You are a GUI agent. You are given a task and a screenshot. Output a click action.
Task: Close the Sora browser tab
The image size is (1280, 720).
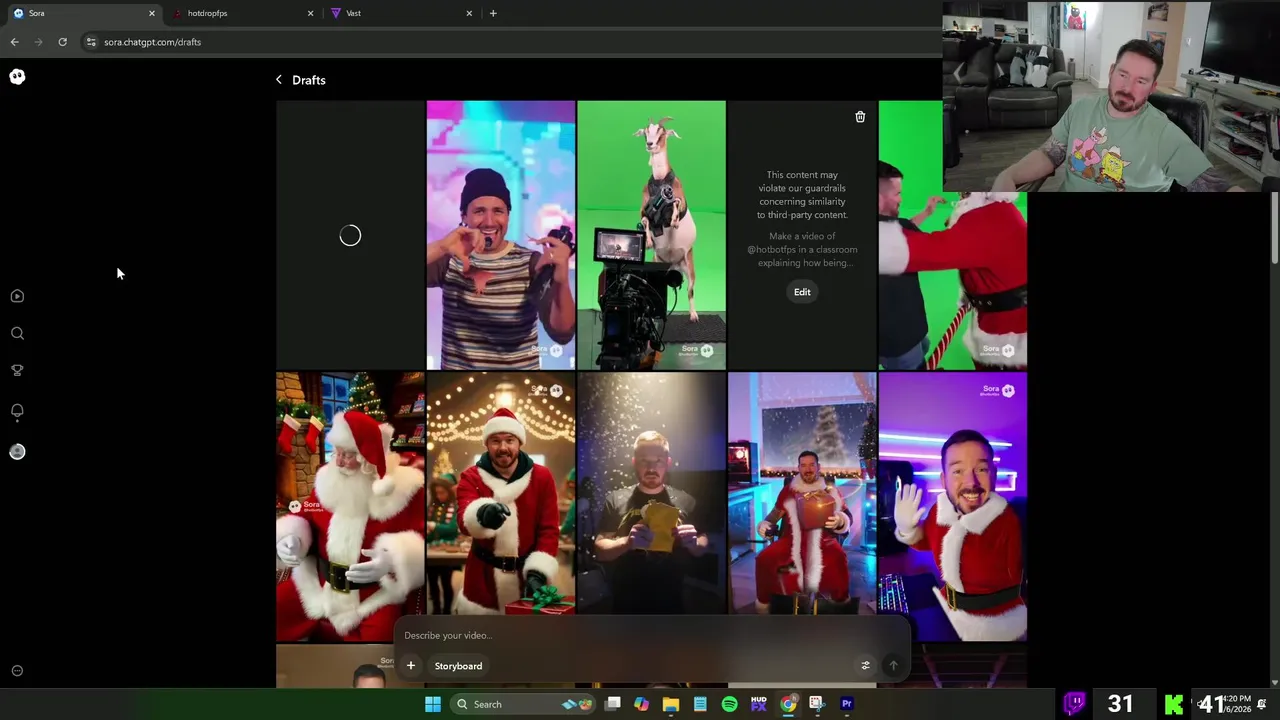152,13
